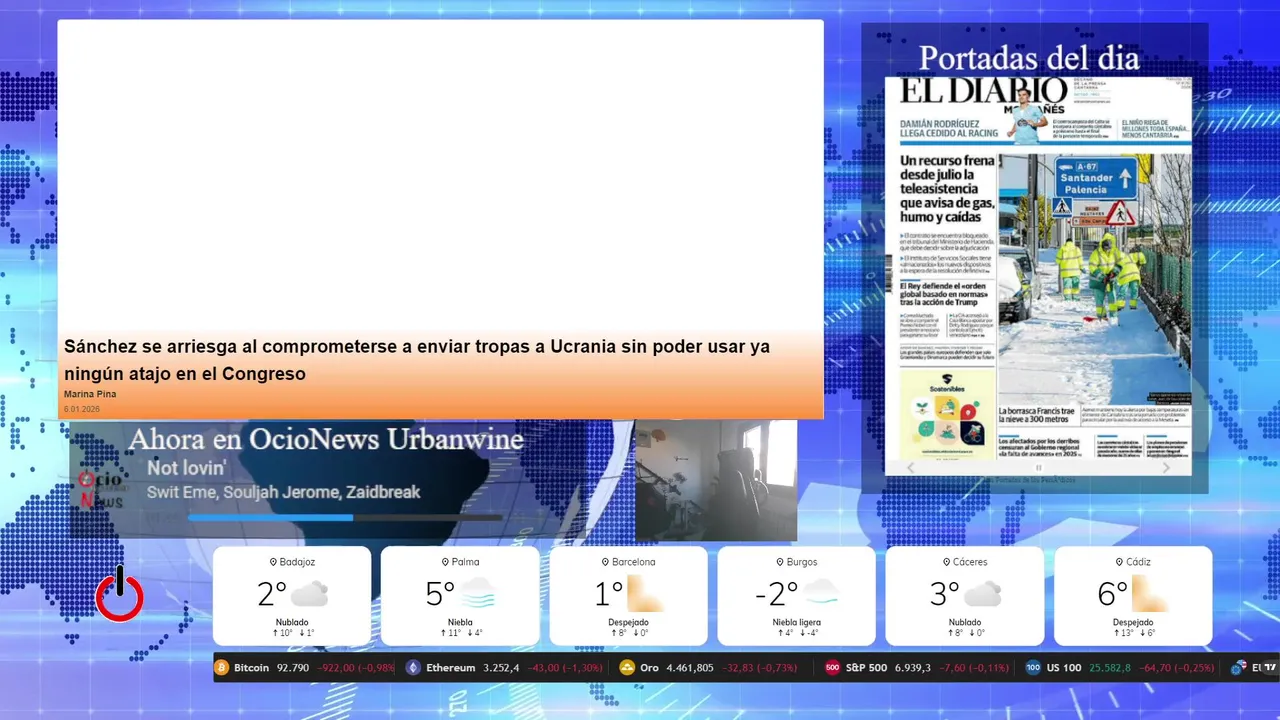Screen dimensions: 1280x720
Task: Click Barcelona temperature 1°
Action: 609,594
